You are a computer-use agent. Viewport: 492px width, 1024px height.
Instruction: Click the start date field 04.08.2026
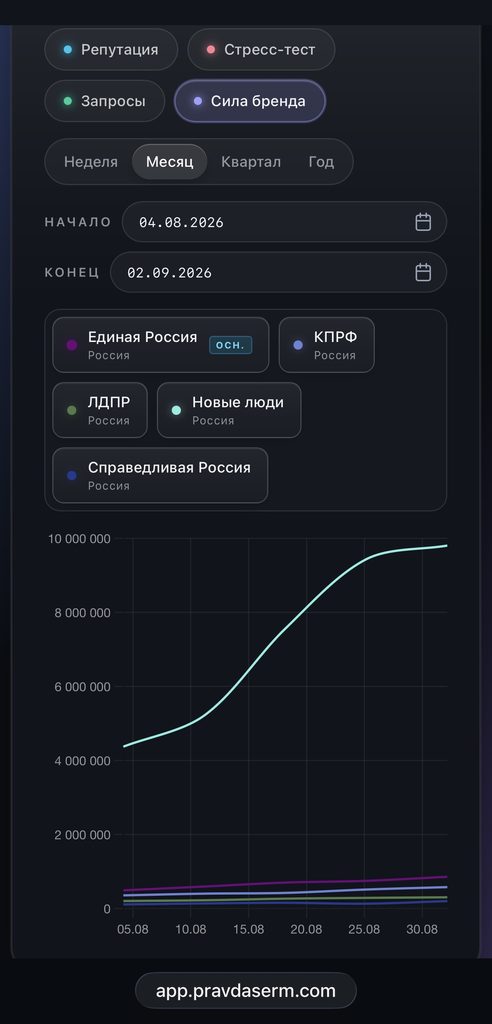click(284, 222)
